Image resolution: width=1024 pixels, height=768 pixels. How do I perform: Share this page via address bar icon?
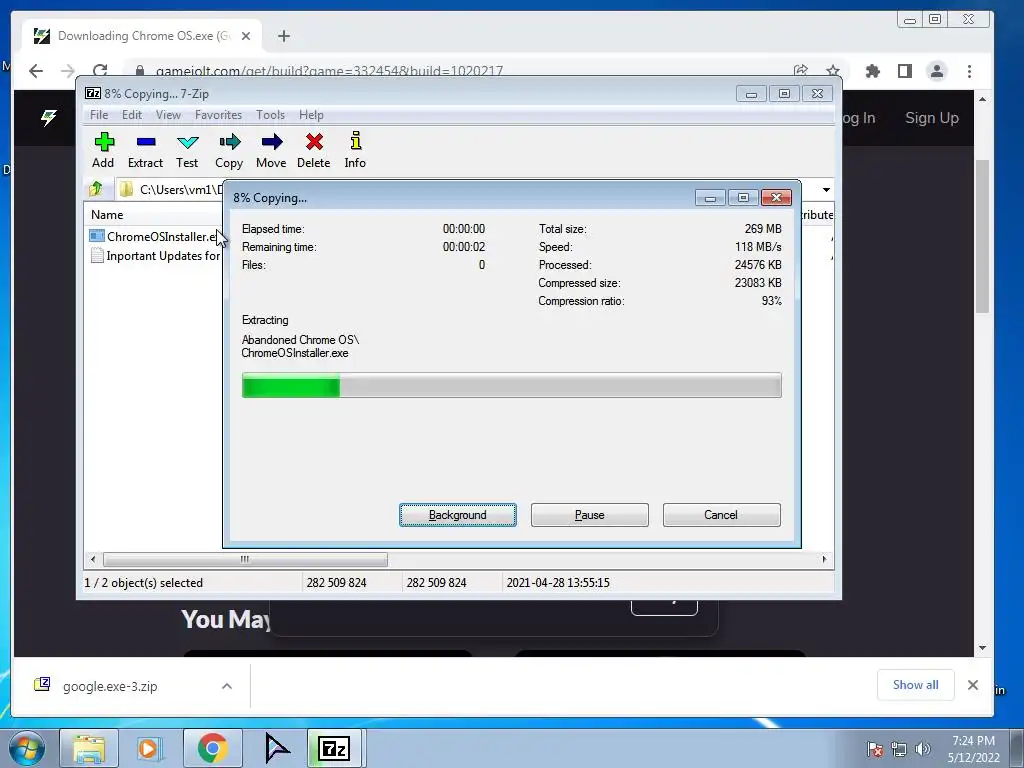click(801, 71)
